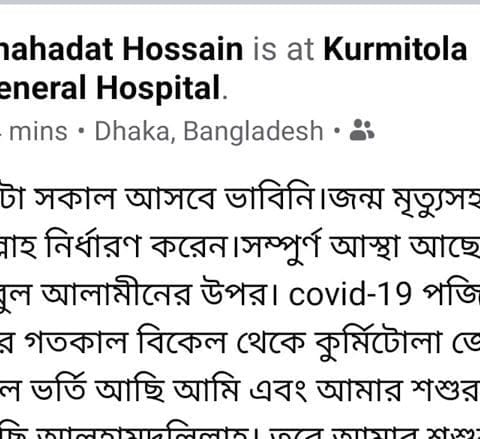Click 'ভাবিনি' in the post's first line

270,198
